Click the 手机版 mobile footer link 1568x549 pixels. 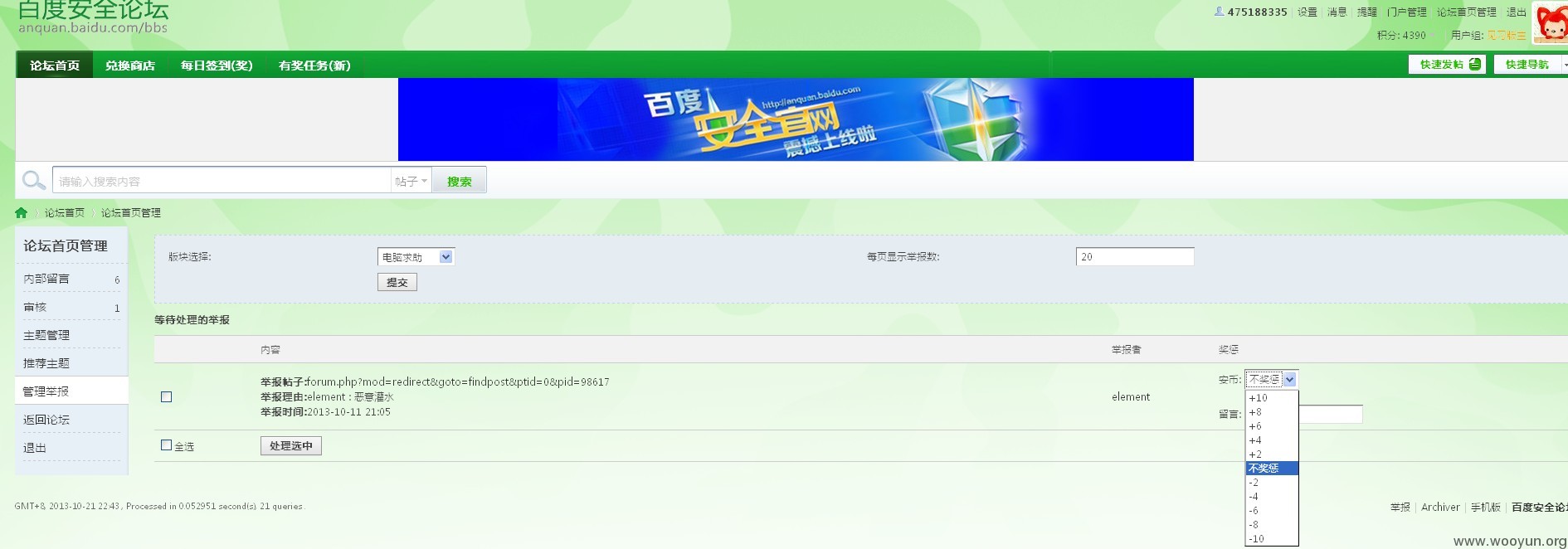[x=1486, y=507]
